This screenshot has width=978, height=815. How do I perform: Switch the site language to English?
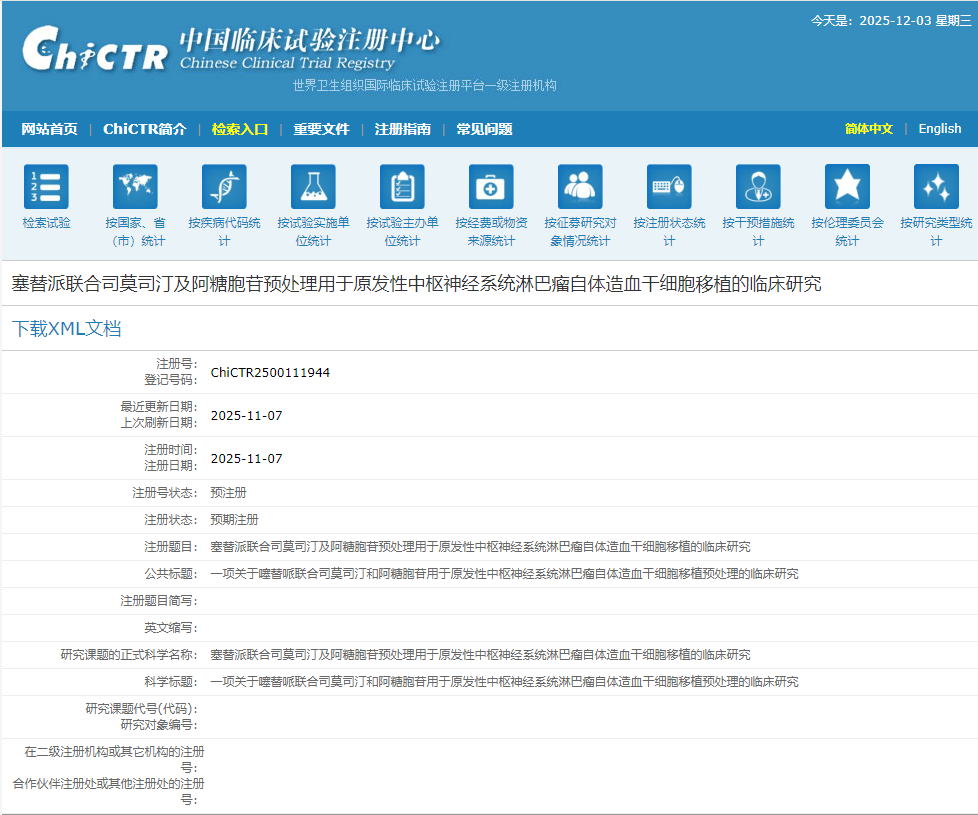[939, 129]
